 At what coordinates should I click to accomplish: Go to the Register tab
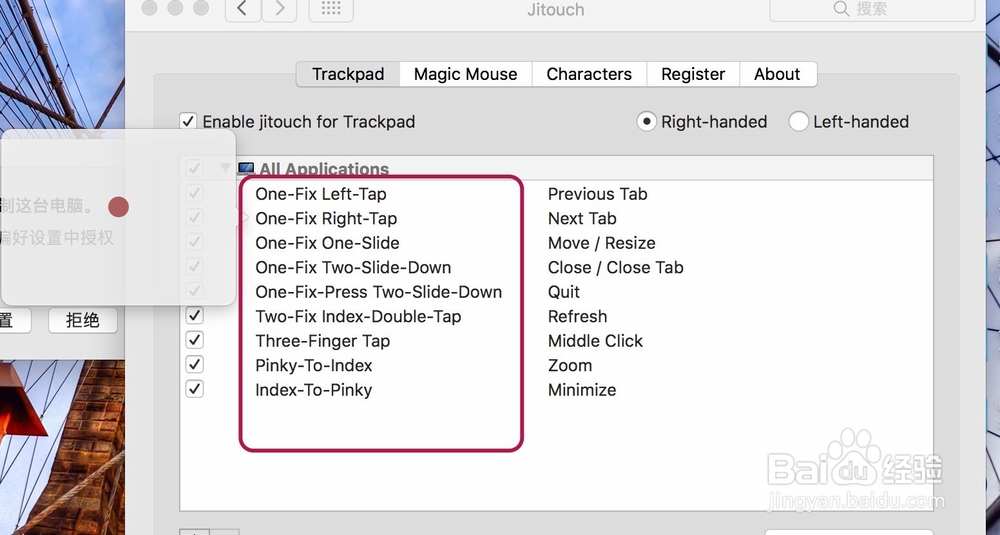[x=693, y=74]
